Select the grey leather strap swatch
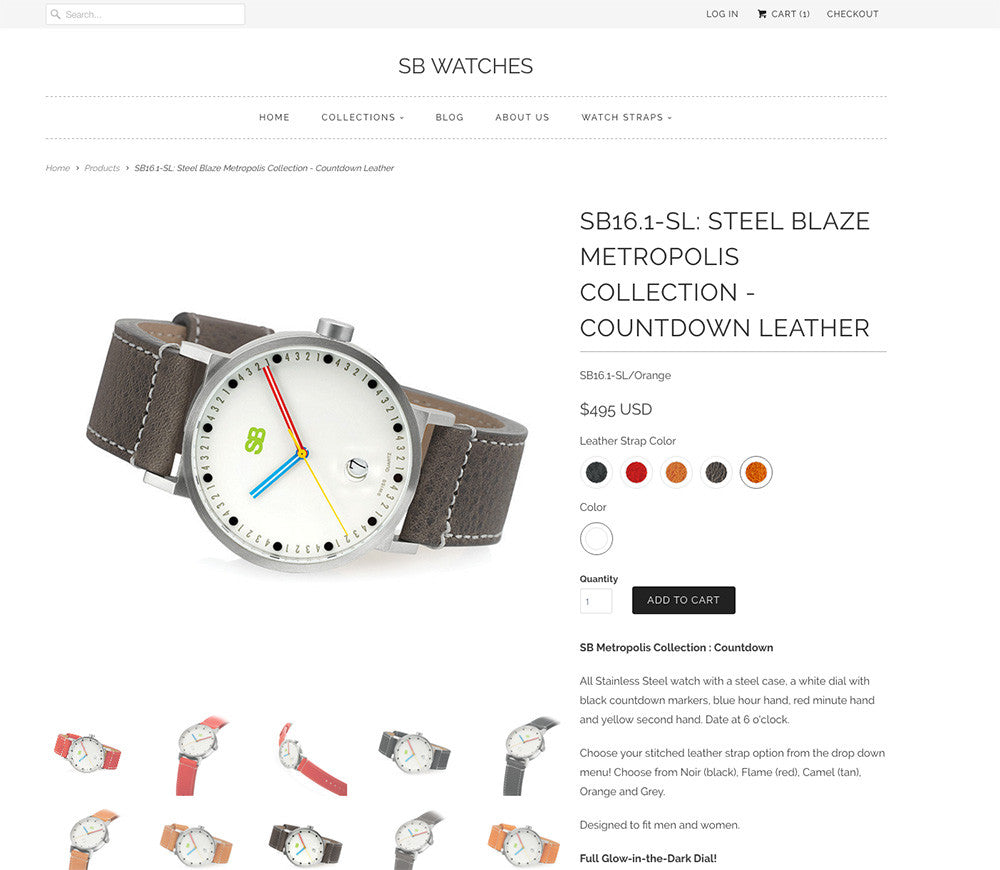This screenshot has height=870, width=1000. coord(716,473)
